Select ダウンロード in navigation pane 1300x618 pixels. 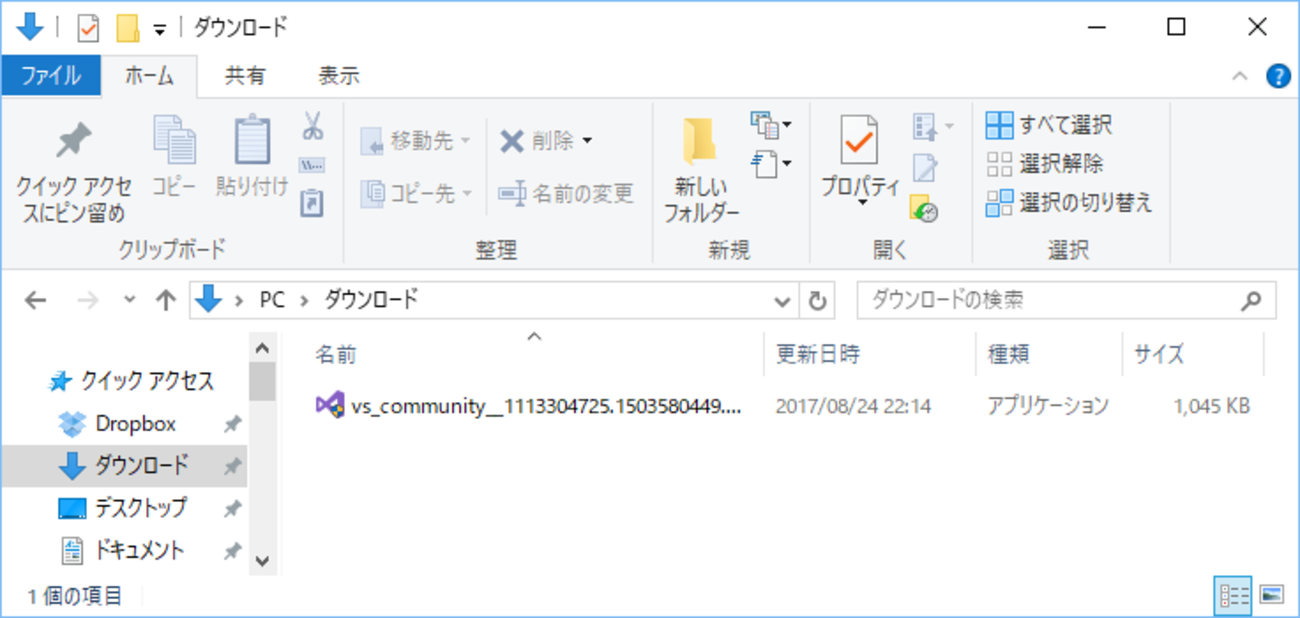124,466
